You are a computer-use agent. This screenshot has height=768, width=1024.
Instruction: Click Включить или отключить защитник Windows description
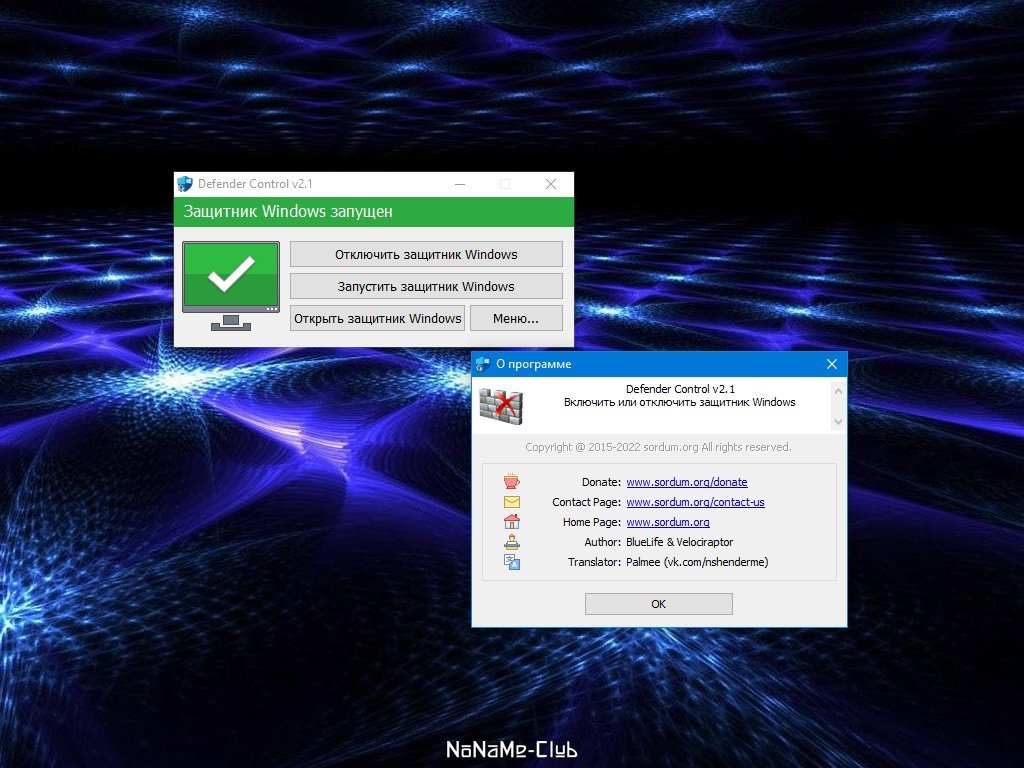click(679, 402)
